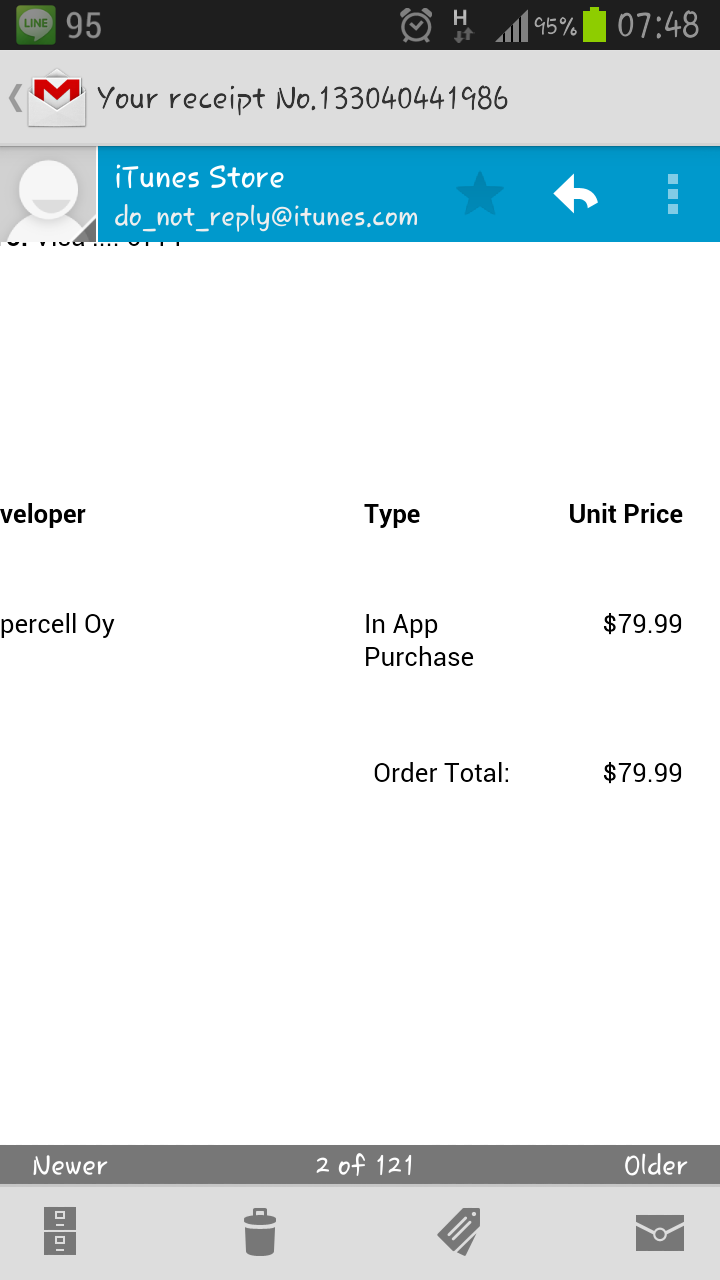Tap the Unit Price column header
This screenshot has height=1280, width=720.
(x=626, y=514)
